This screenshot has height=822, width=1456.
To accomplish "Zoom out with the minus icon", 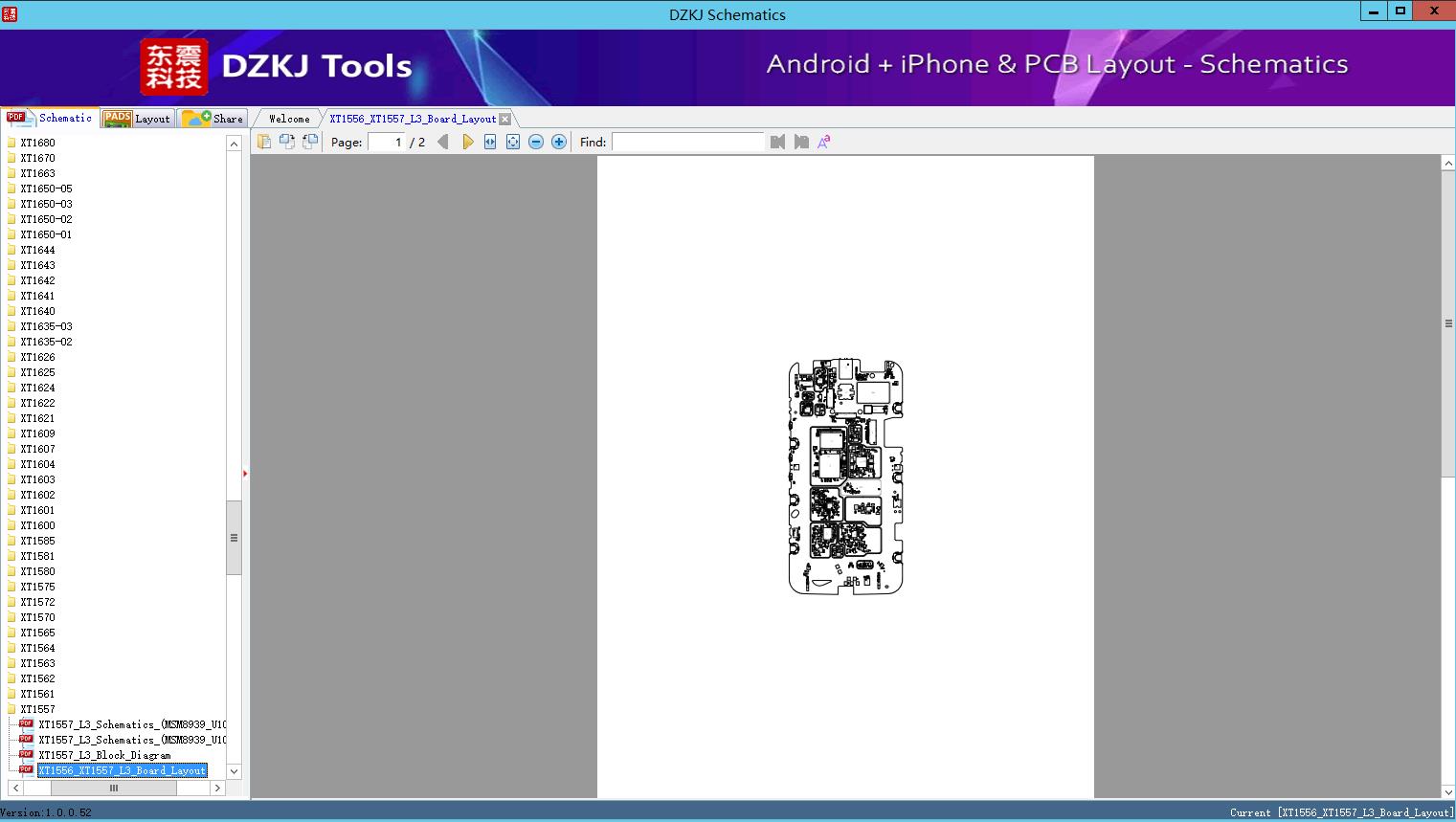I will 536,142.
